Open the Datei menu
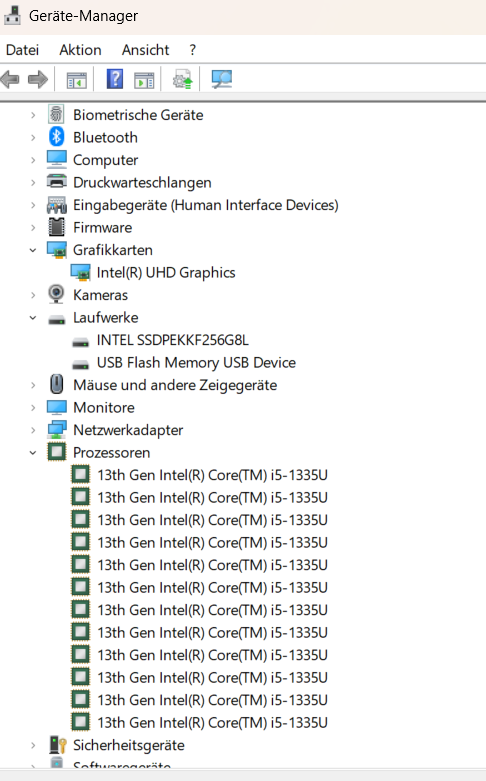Viewport: 486px width, 781px height. 22,50
